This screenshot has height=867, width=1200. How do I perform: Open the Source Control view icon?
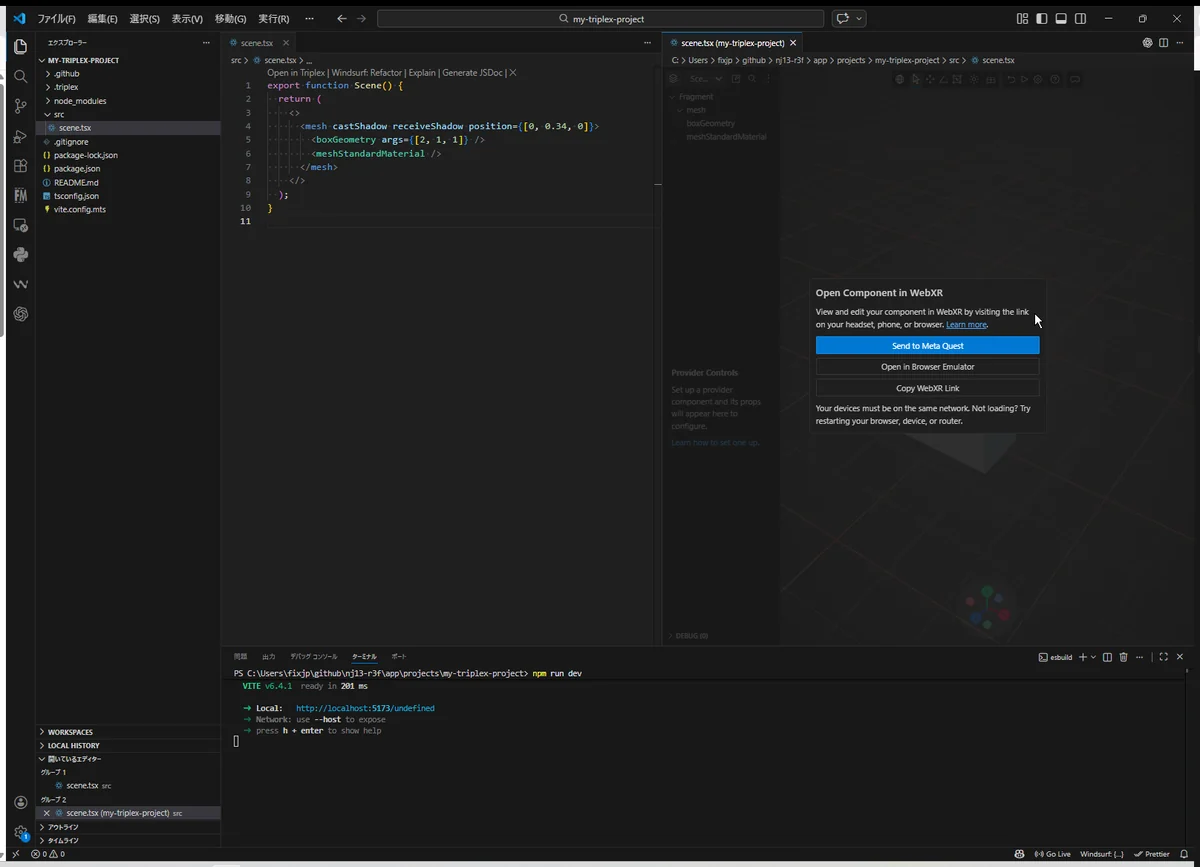pyautogui.click(x=20, y=106)
